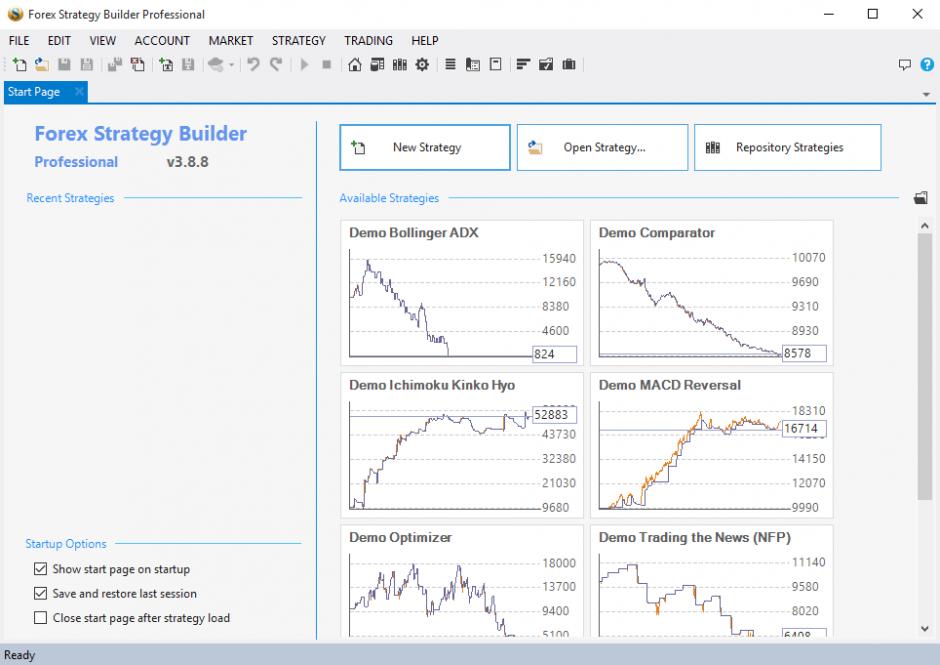The width and height of the screenshot is (940, 665).
Task: Click the graduation cap toolbar icon
Action: pos(216,64)
